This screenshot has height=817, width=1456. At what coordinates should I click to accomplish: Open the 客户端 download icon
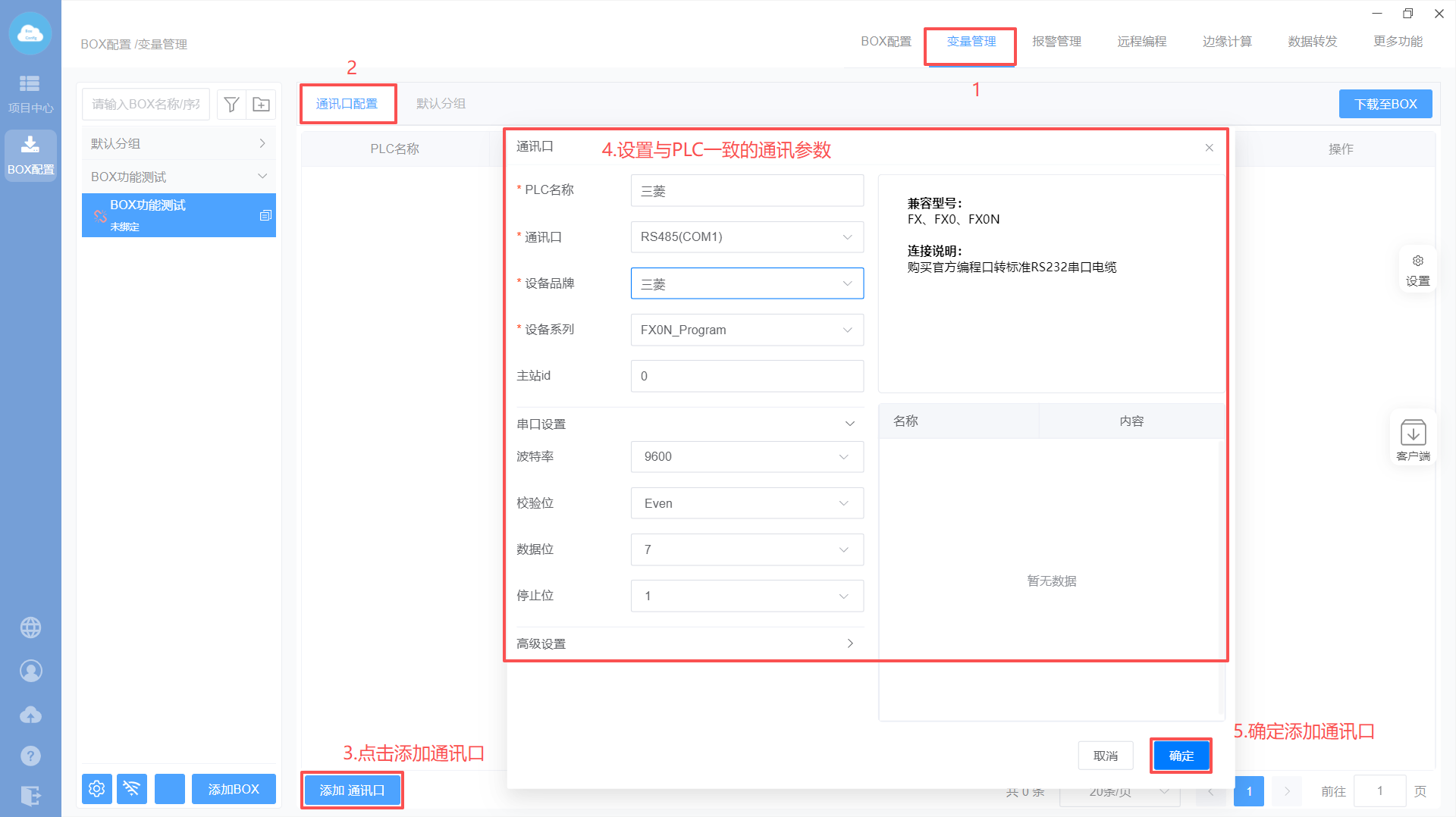pyautogui.click(x=1413, y=439)
